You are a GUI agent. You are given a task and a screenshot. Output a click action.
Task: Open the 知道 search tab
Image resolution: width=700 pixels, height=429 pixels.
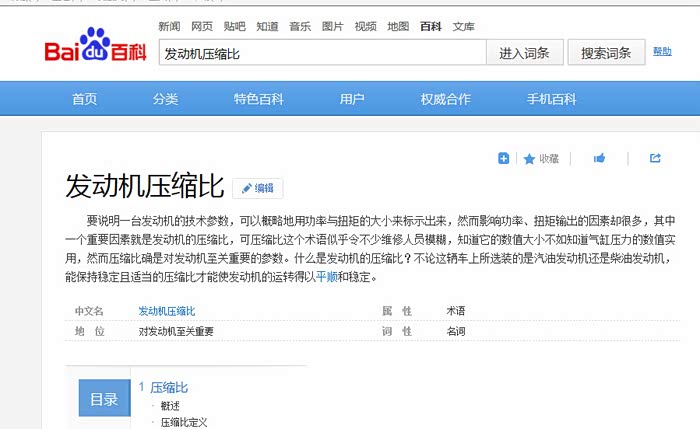[267, 27]
